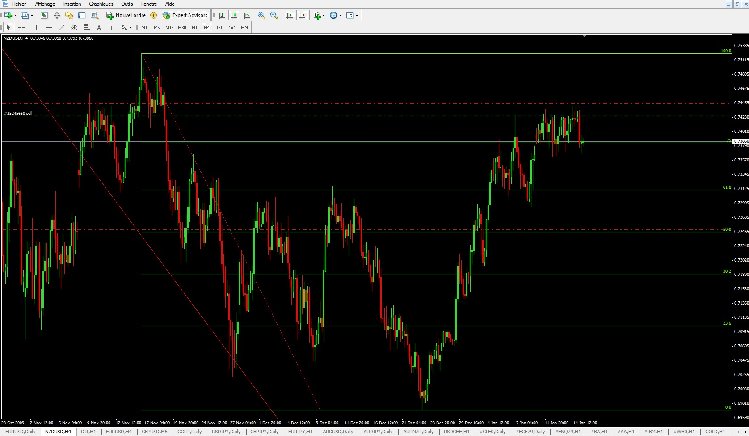
Task: Click the Nouvel ordre button
Action: click(x=126, y=15)
